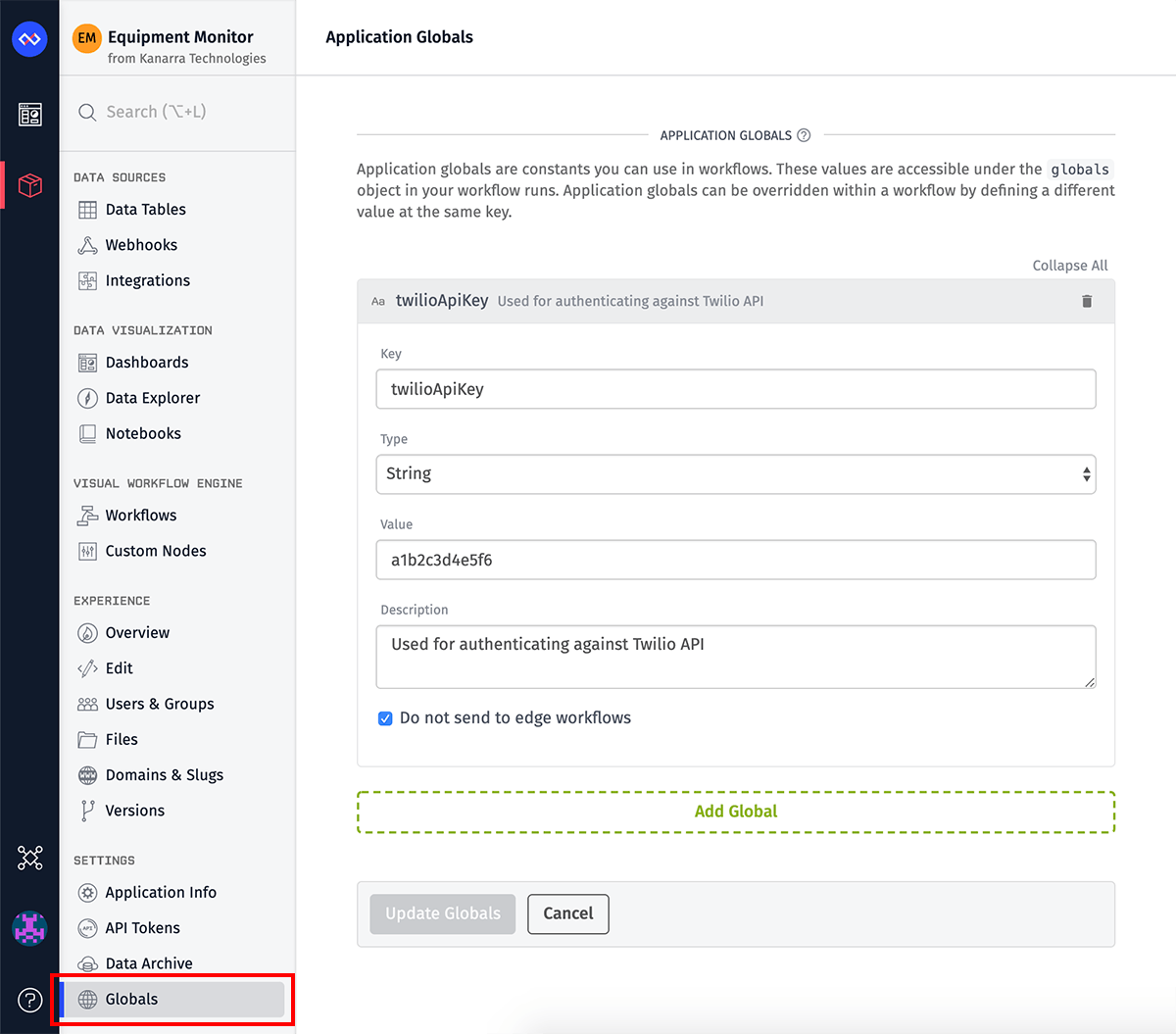
Task: Open the Type dropdown set to String
Action: pos(736,474)
